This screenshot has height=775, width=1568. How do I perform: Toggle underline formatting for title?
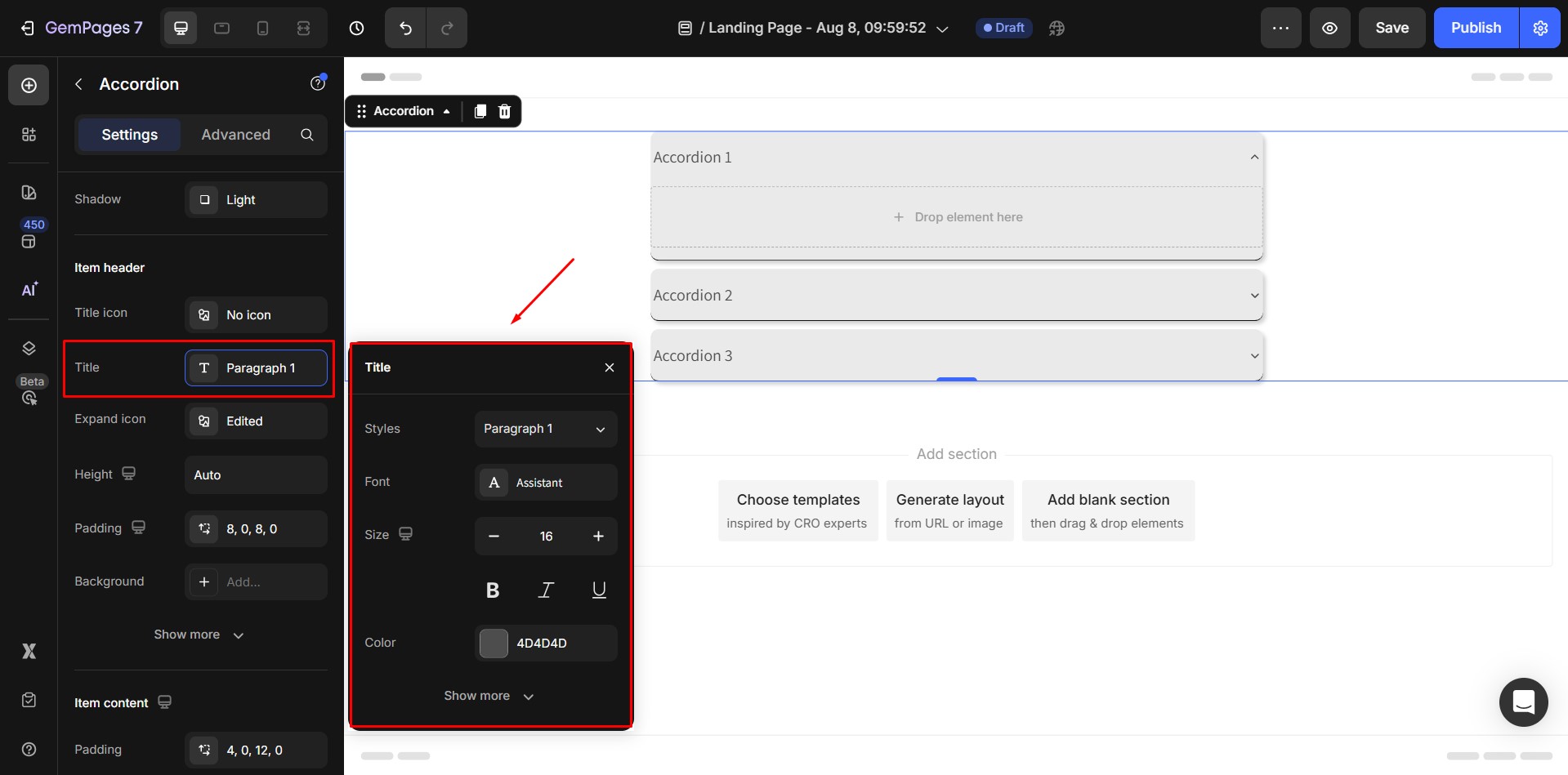coord(599,590)
